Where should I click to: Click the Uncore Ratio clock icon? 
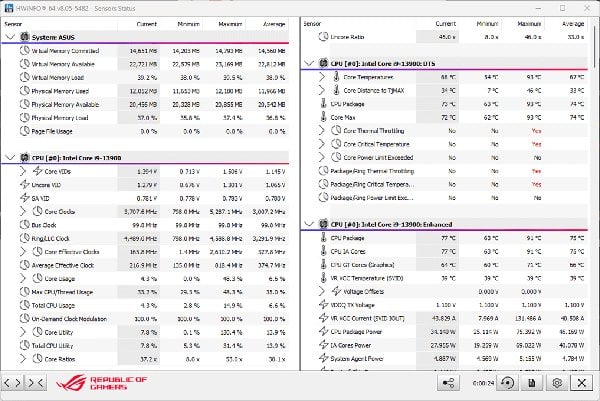pos(324,37)
